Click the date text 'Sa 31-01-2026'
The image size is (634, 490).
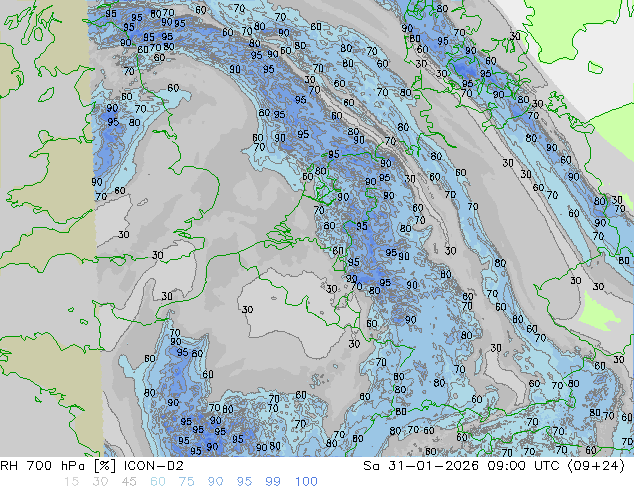click(421, 466)
